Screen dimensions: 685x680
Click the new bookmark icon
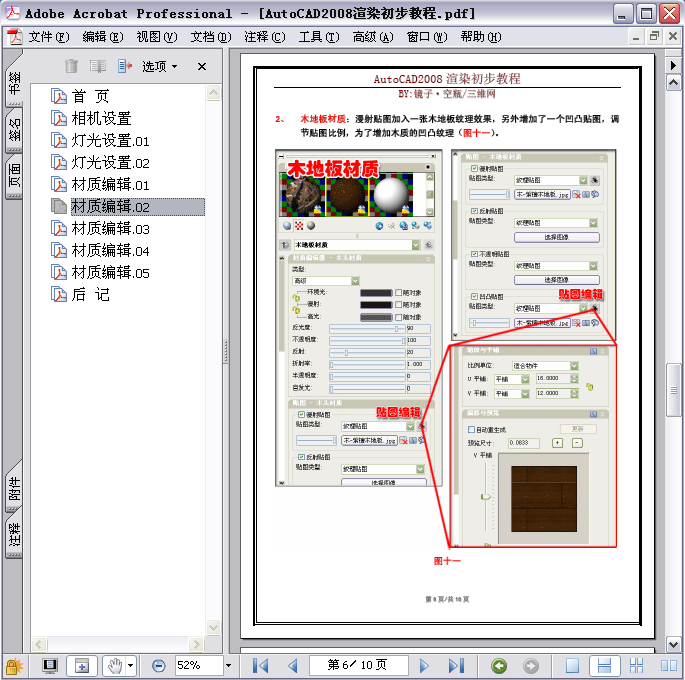tap(98, 66)
